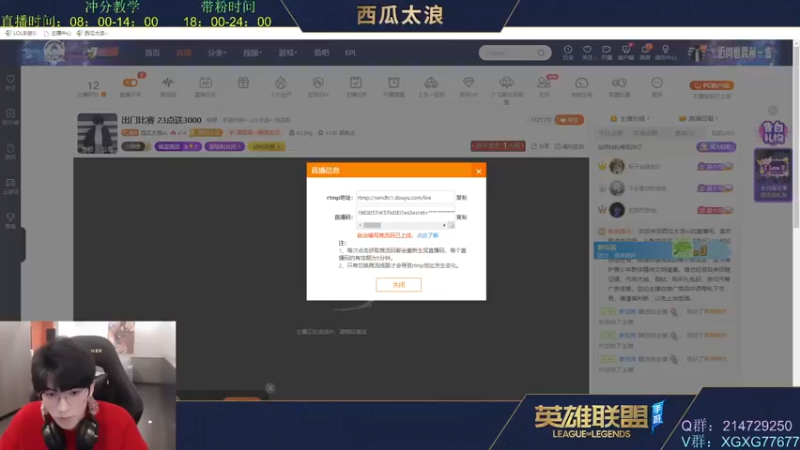The height and width of the screenshot is (450, 800).
Task: Toggle the 直播开关 switch
Action: click(130, 83)
